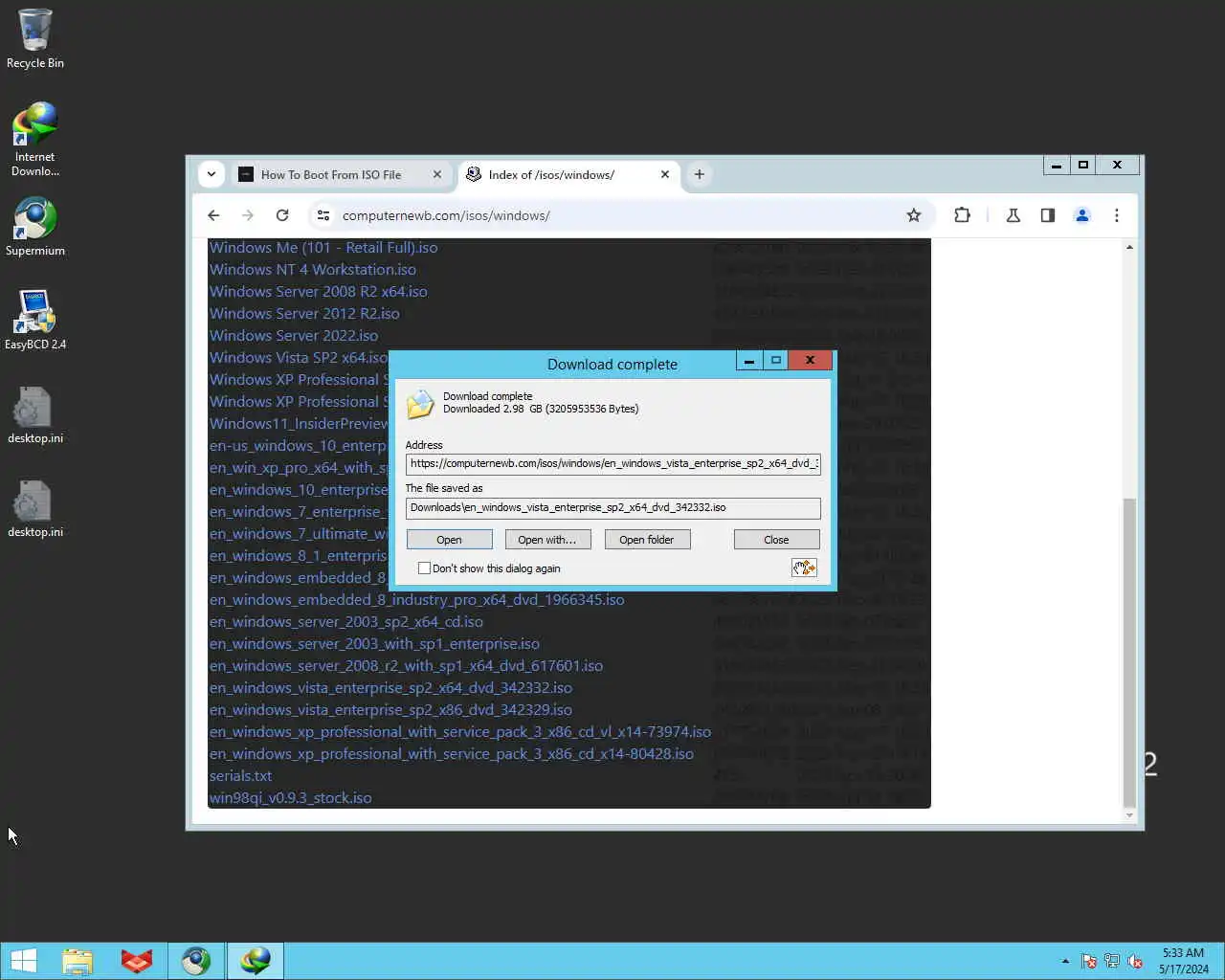Enable Don't show this dialog again
1225x980 pixels.
[x=424, y=568]
